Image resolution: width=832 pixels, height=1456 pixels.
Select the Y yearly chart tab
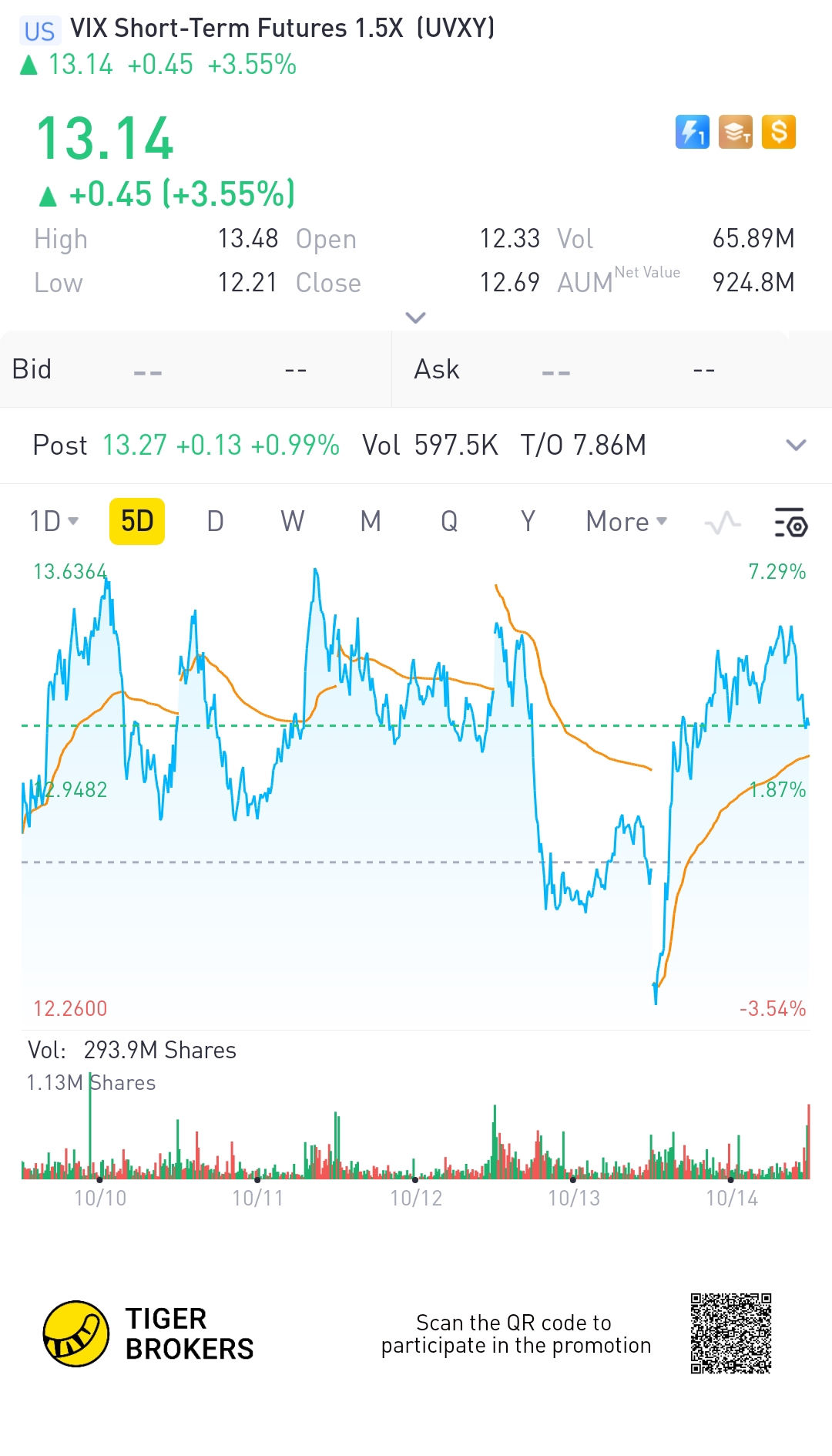pos(528,522)
